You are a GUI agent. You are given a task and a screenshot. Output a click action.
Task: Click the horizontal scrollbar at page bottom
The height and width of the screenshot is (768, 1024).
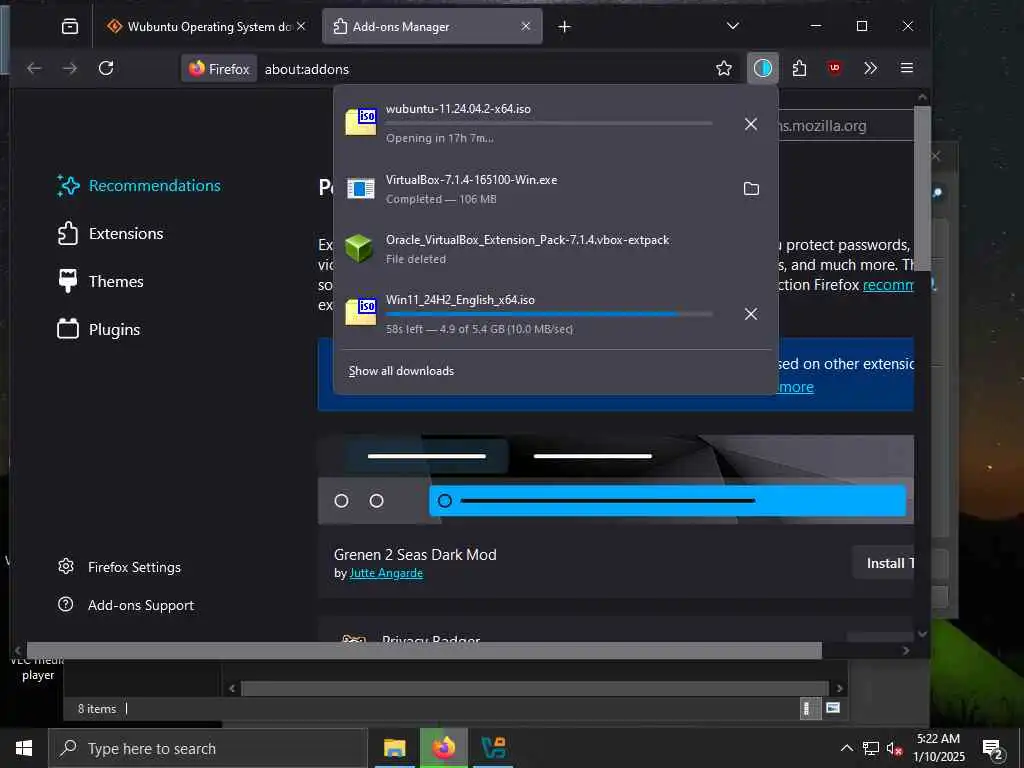click(x=424, y=650)
